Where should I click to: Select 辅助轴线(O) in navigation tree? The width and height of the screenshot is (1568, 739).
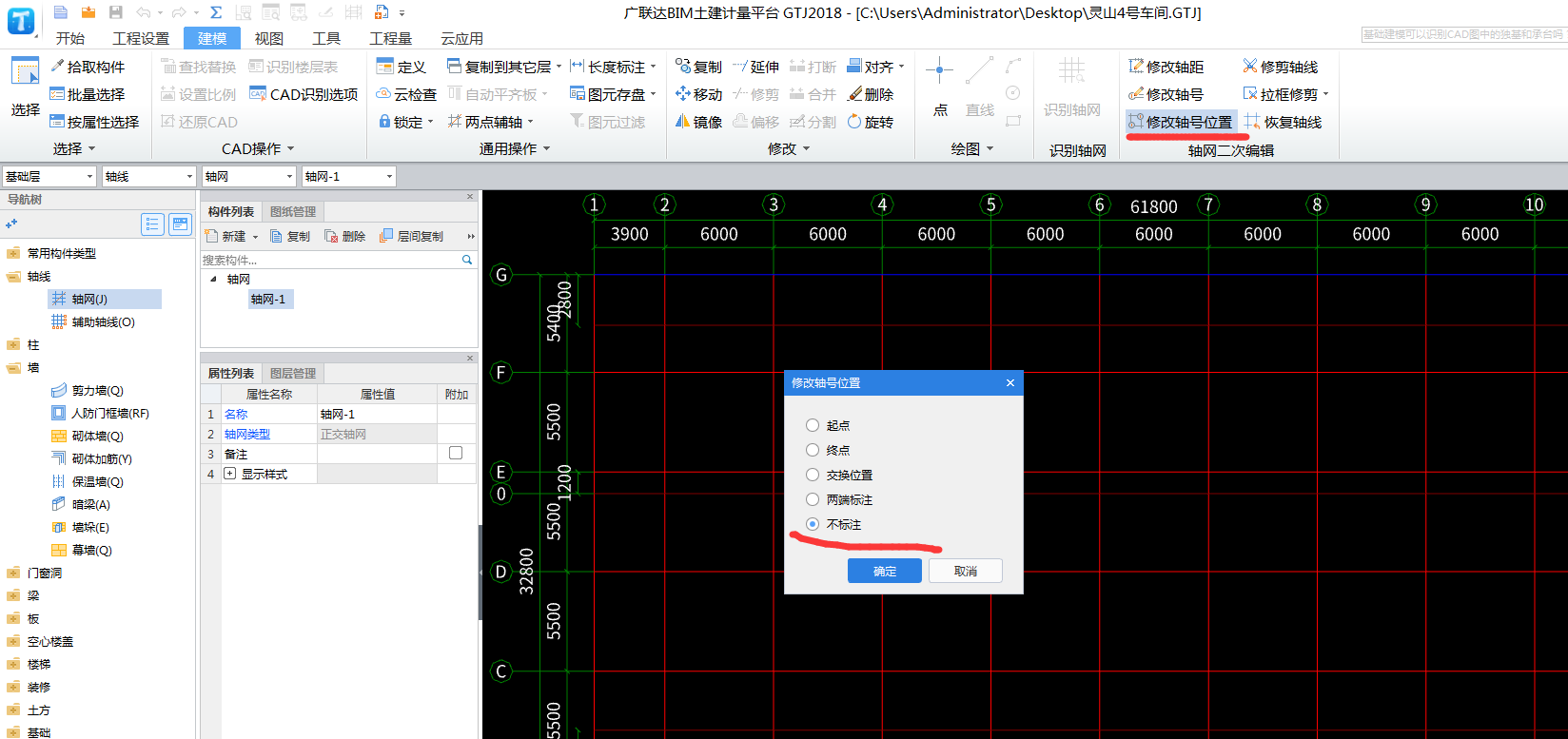(x=93, y=321)
